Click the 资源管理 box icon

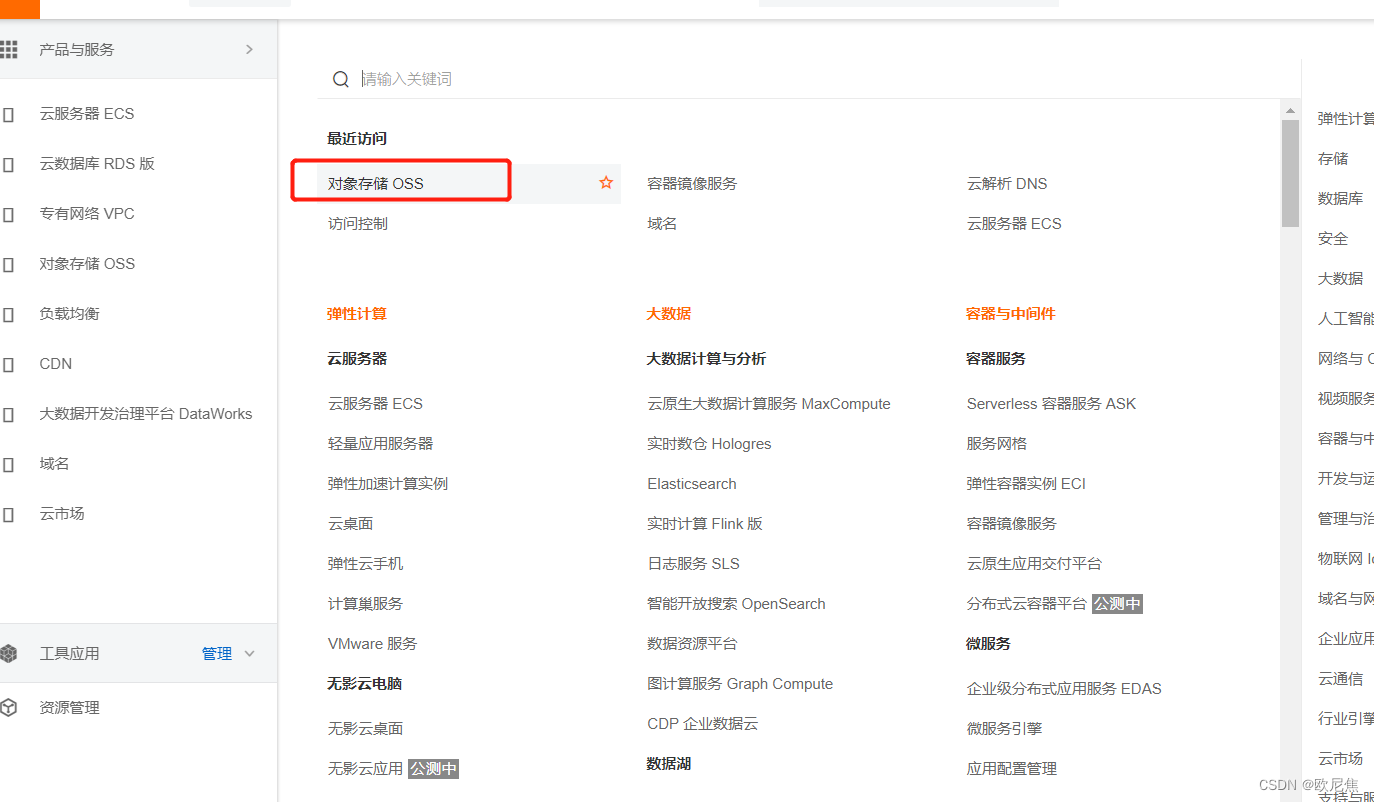coord(9,707)
